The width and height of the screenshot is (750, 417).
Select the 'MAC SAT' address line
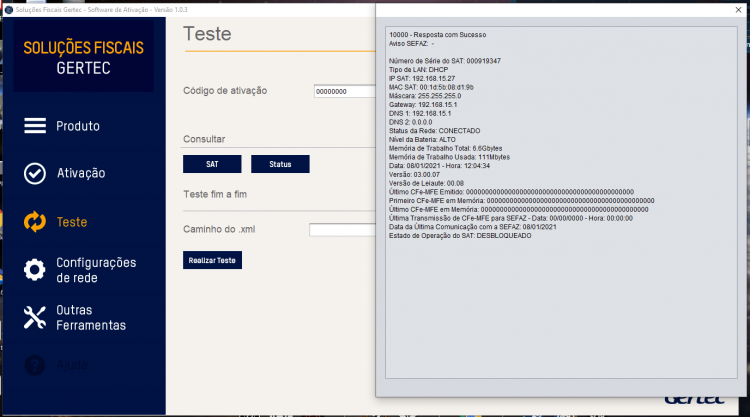(x=431, y=88)
